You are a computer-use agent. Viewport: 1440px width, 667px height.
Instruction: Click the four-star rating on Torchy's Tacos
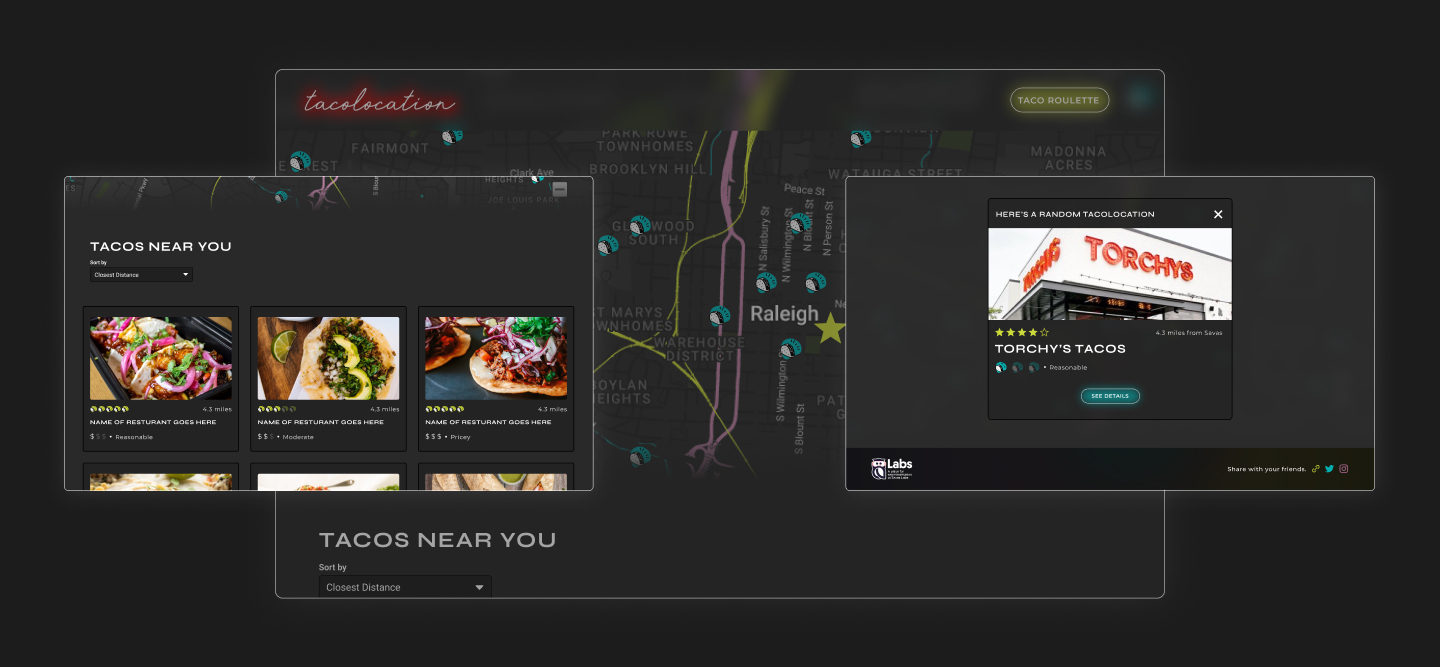tap(1021, 332)
